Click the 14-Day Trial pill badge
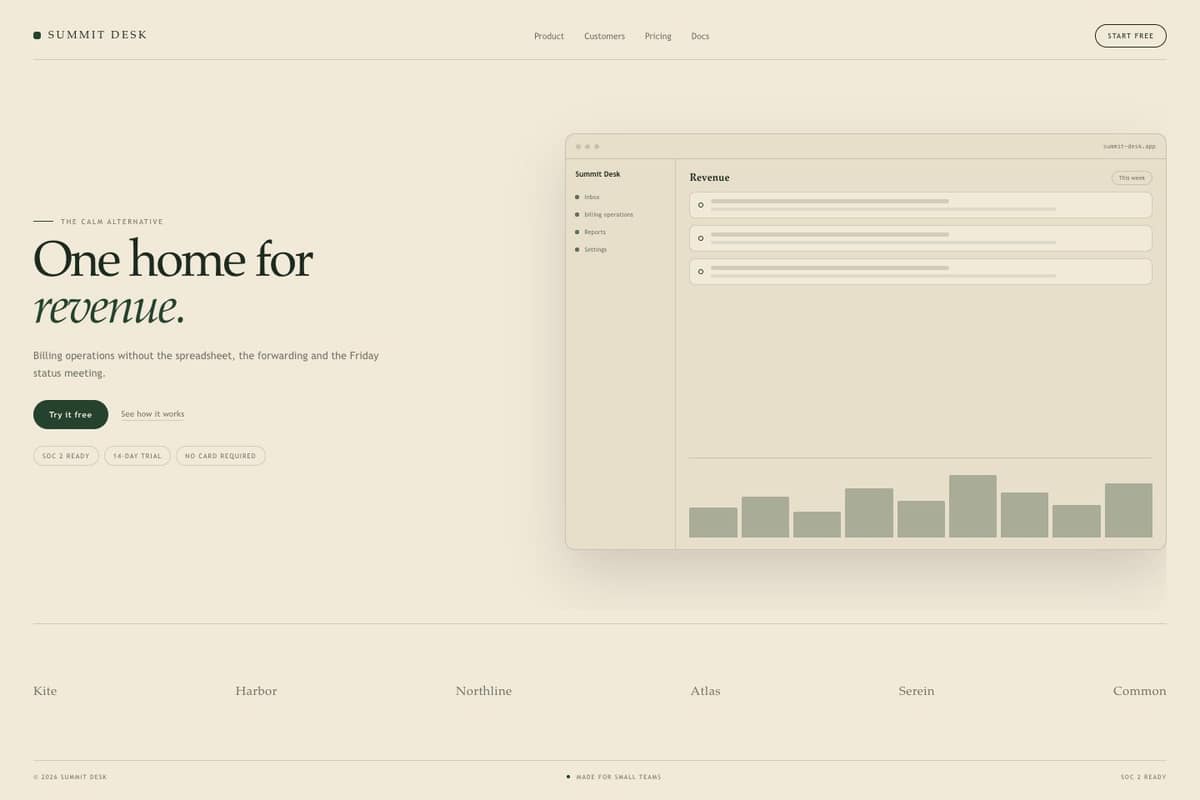This screenshot has height=800, width=1200. 137,456
